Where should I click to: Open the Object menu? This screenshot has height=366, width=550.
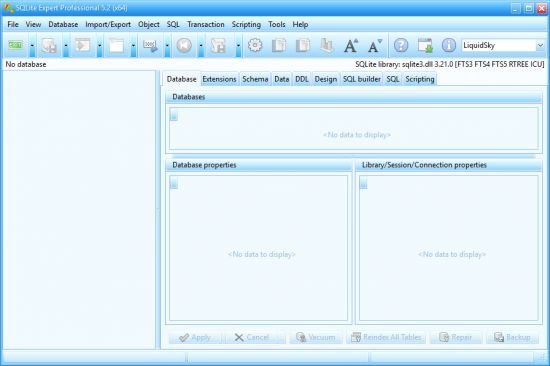pos(149,24)
